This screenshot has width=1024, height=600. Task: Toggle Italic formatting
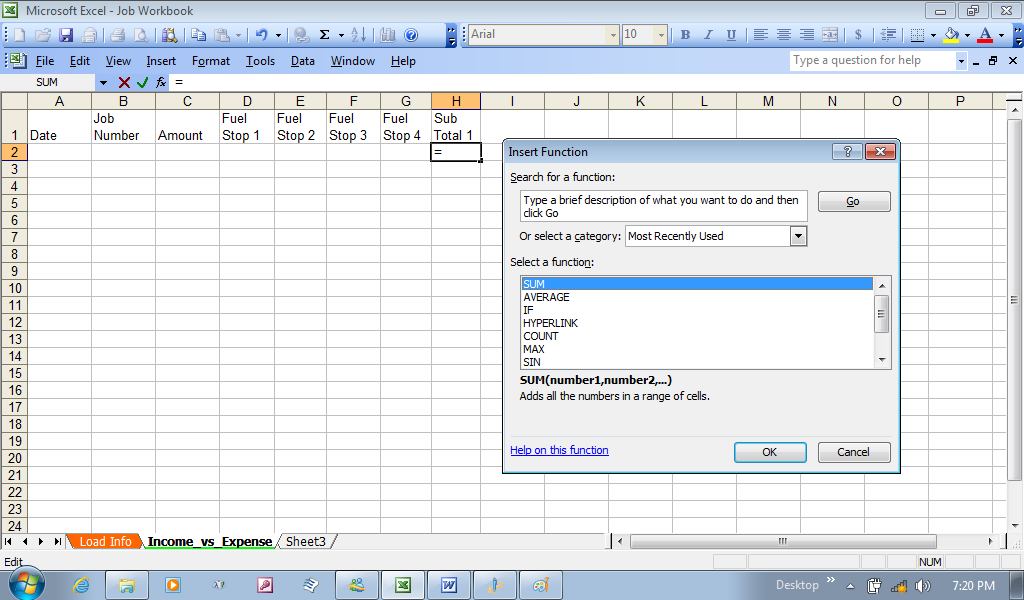(708, 35)
